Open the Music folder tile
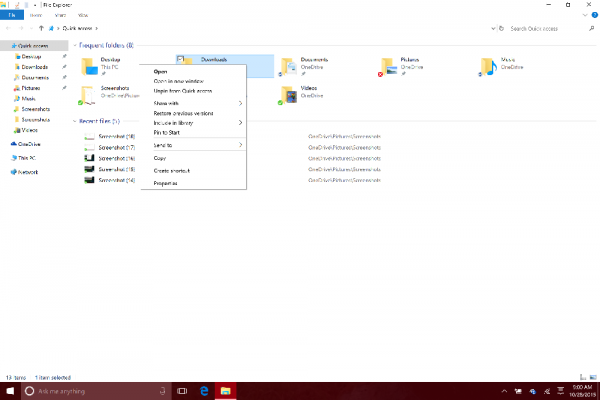The height and width of the screenshot is (400, 600). (501, 66)
